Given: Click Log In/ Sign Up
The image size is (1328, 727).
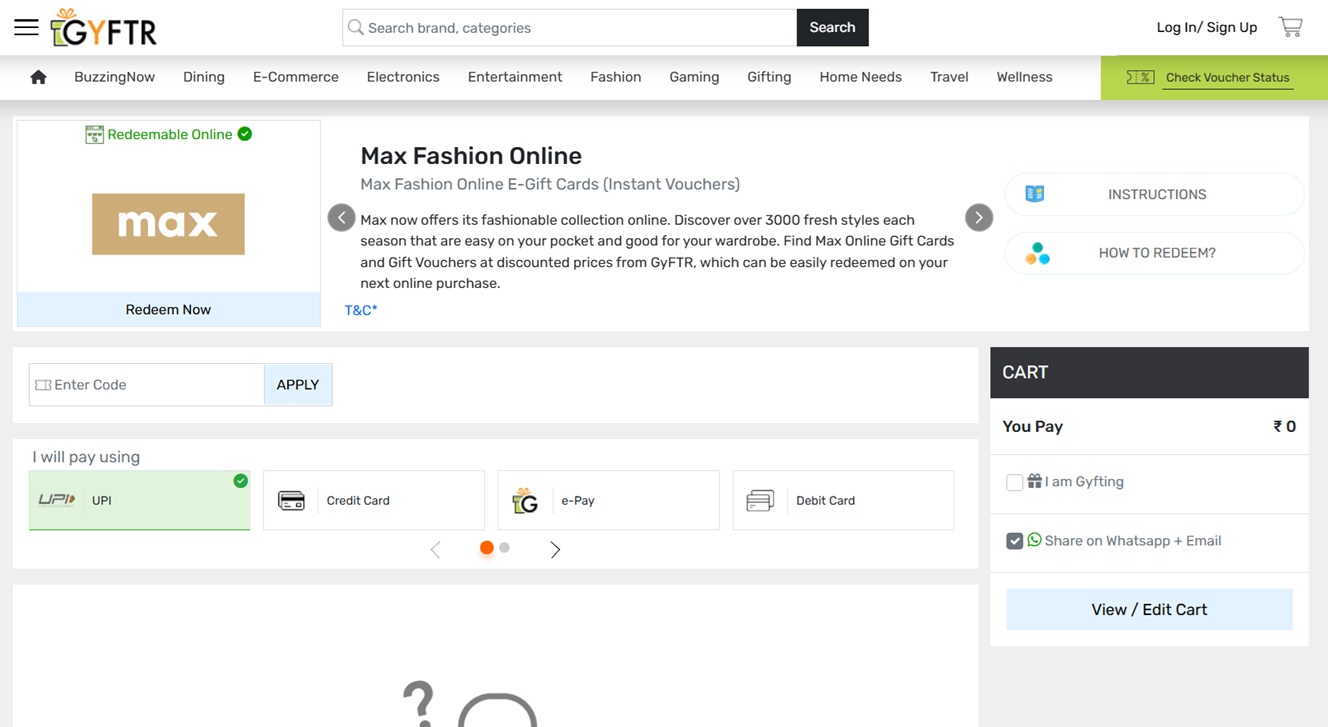Looking at the screenshot, I should 1207,28.
